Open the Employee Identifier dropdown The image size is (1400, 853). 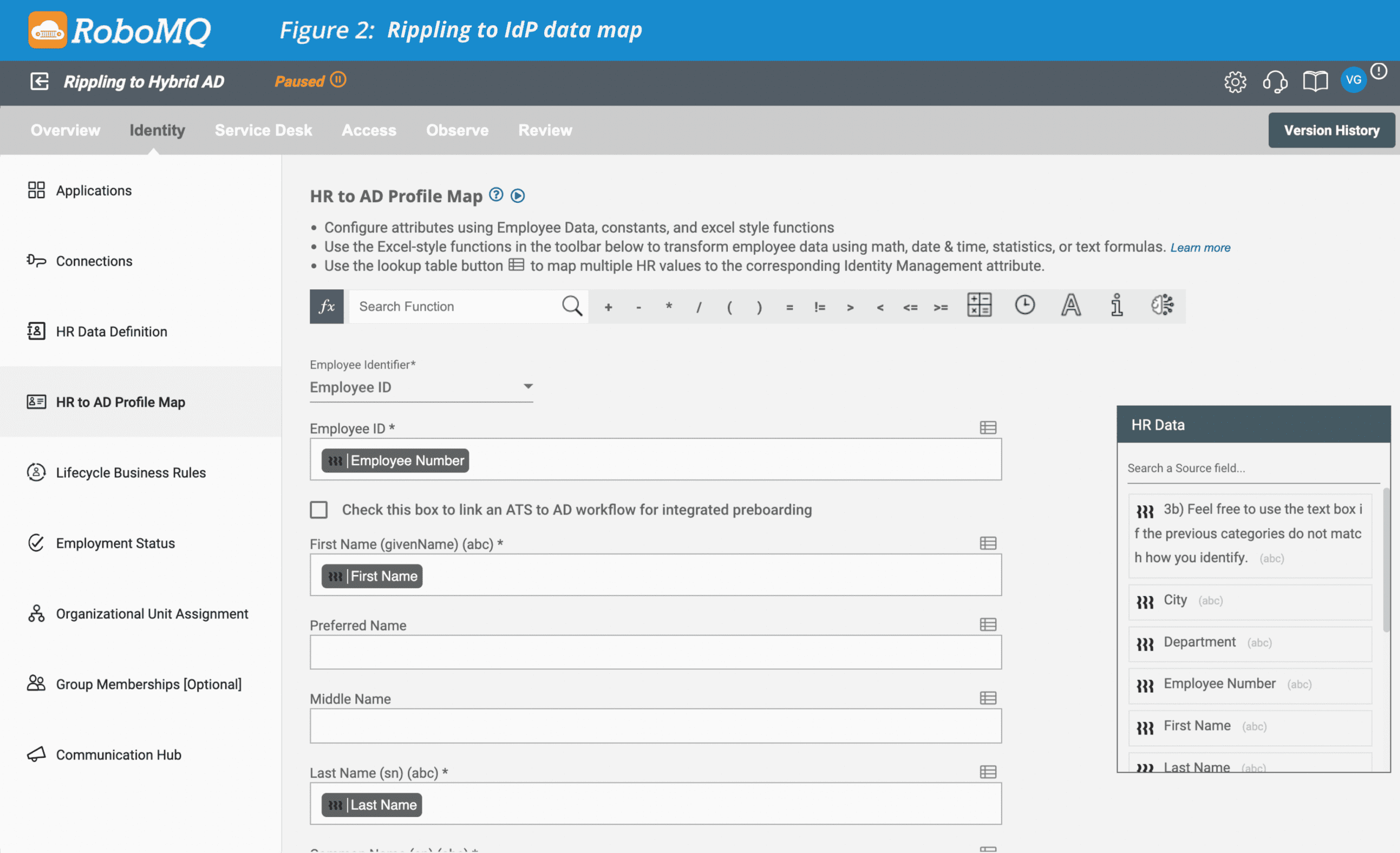[528, 386]
